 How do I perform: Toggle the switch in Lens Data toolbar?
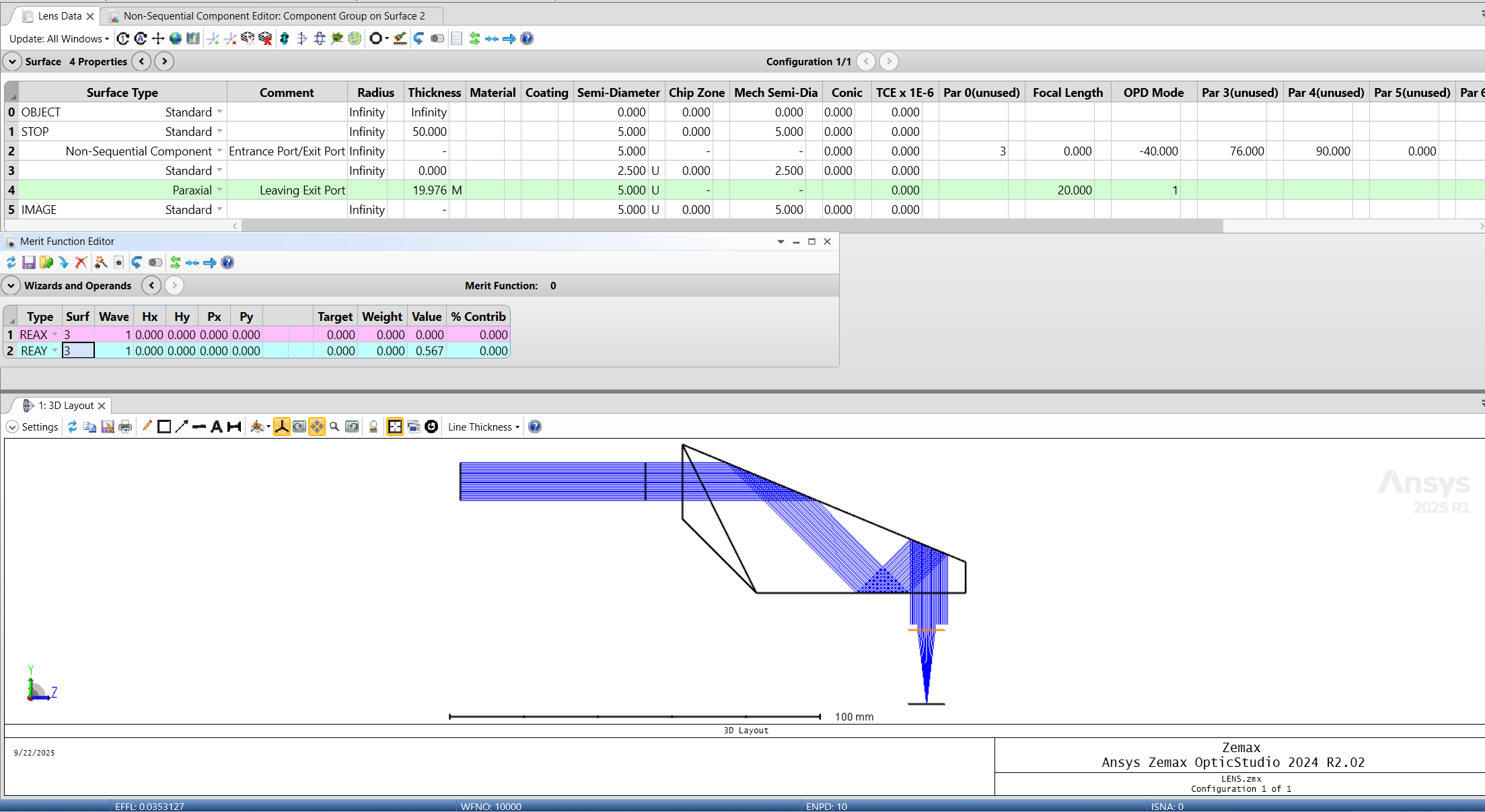coord(437,38)
